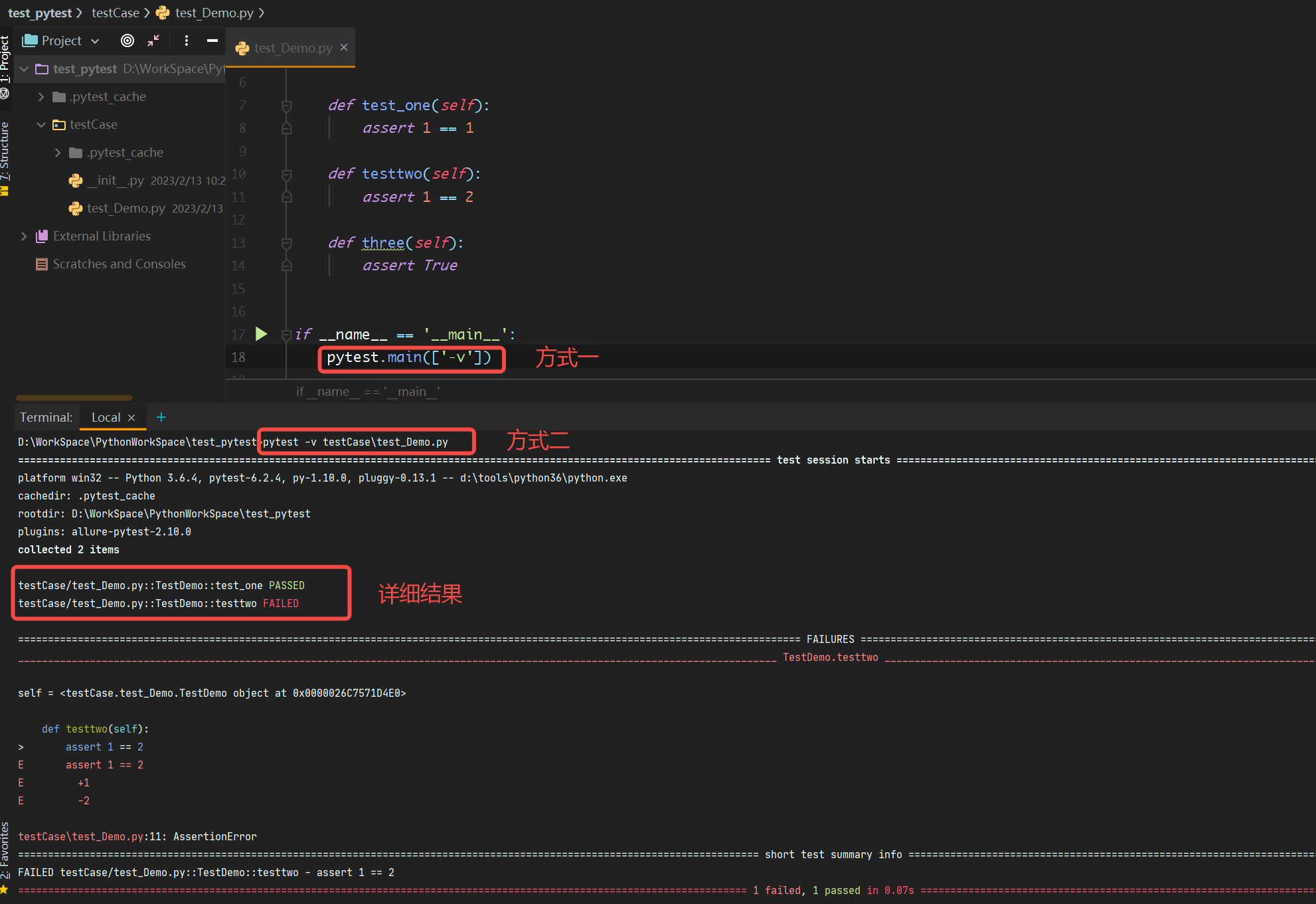This screenshot has width=1316, height=904.
Task: Fold the if __name__ block at line 17
Action: pyautogui.click(x=287, y=335)
